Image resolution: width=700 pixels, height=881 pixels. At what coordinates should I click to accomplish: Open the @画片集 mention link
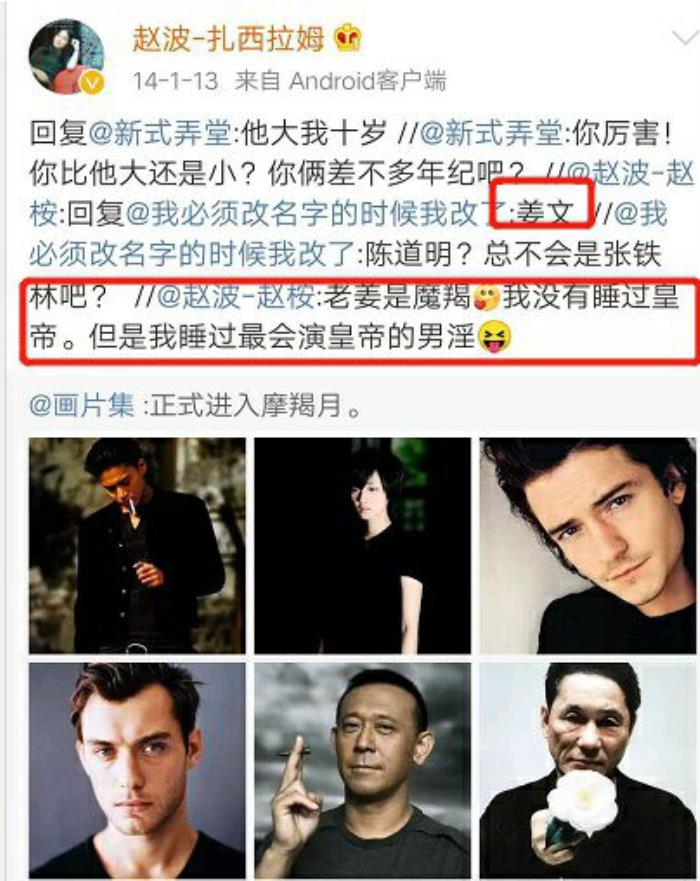pyautogui.click(x=81, y=405)
